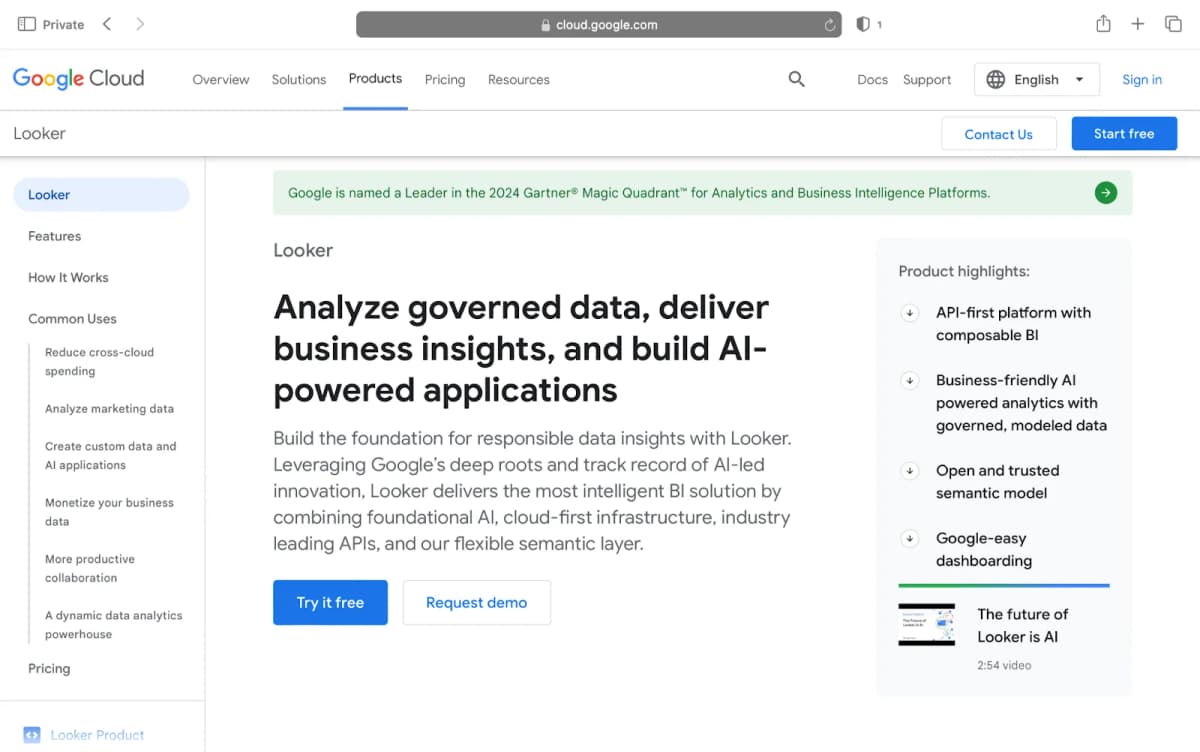Open More productive collaboration sidebar link
This screenshot has width=1200, height=752.
(90, 569)
